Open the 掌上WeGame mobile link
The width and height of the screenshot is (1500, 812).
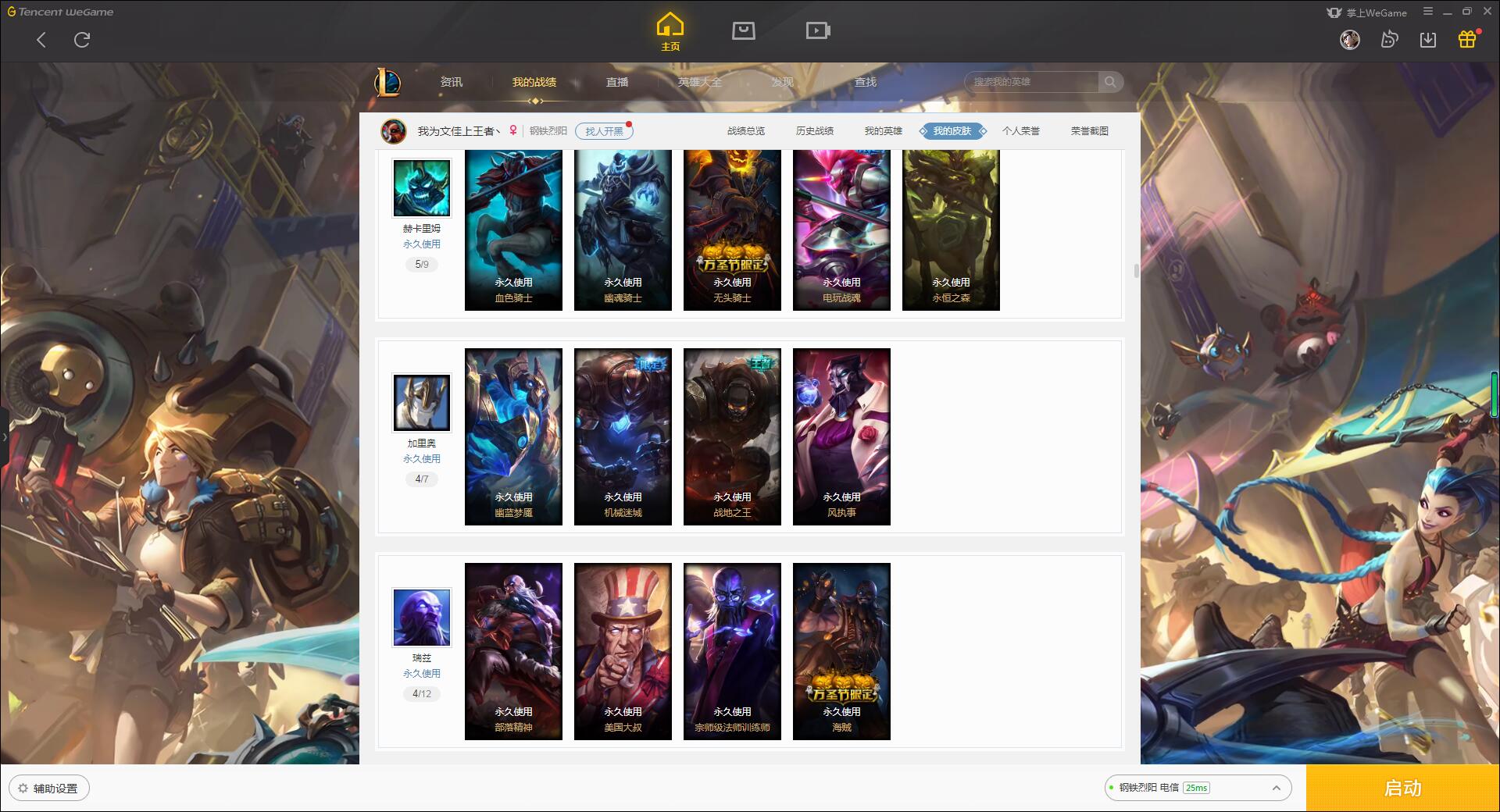pyautogui.click(x=1366, y=12)
